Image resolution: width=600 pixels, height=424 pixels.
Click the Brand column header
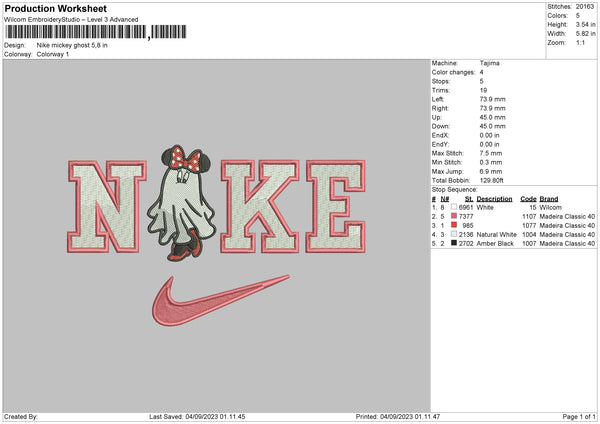549,199
